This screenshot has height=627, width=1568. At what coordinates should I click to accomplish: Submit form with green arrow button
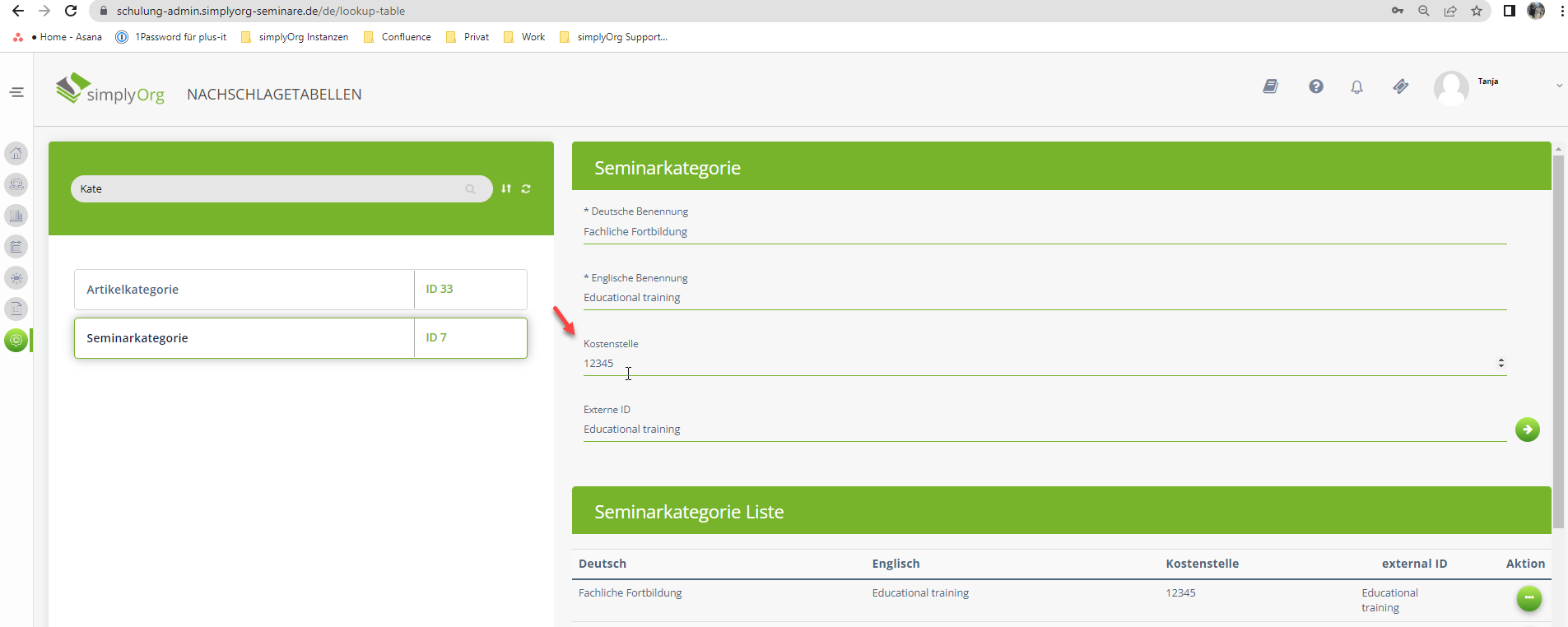pyautogui.click(x=1527, y=430)
